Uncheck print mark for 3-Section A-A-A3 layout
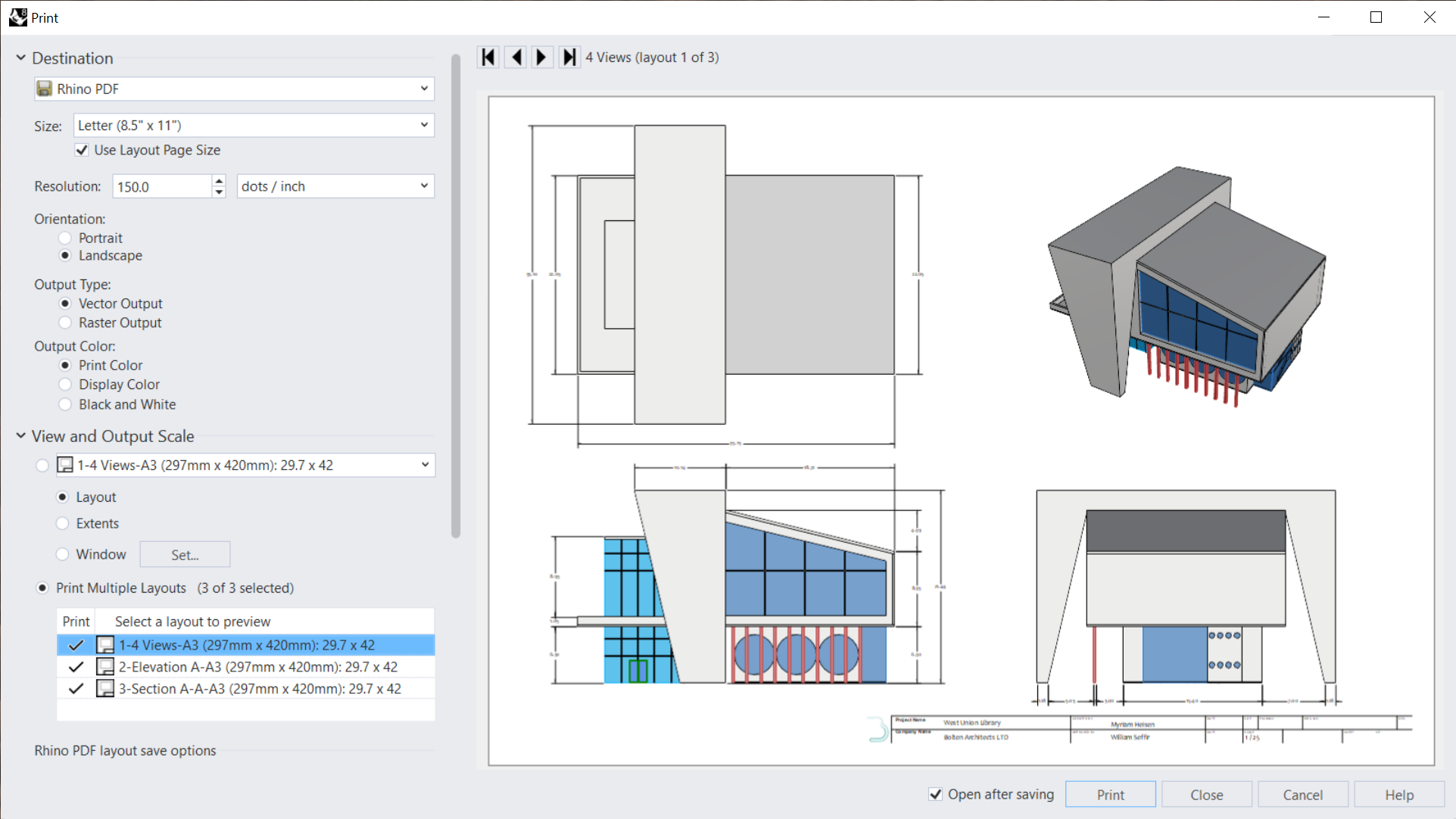The width and height of the screenshot is (1456, 819). coord(76,689)
